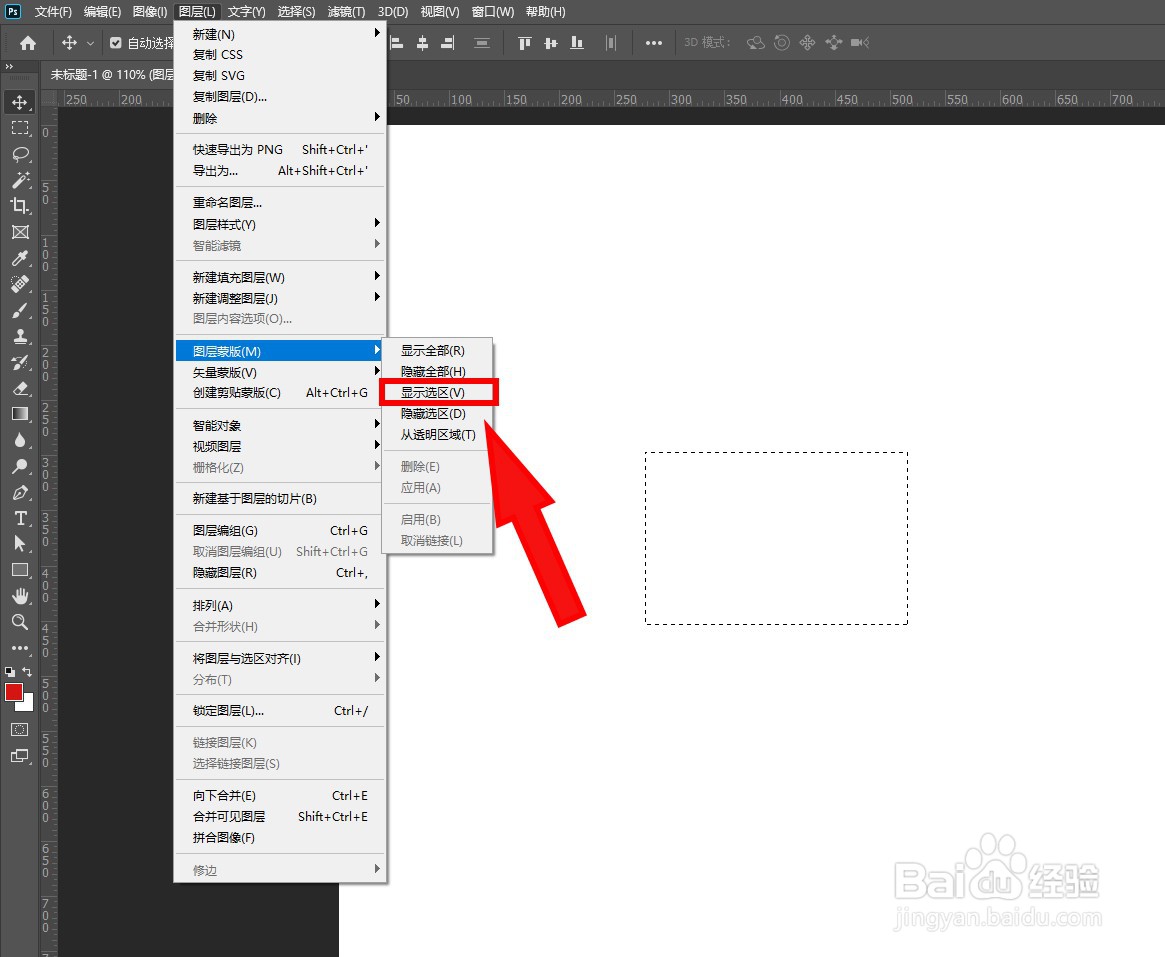
Task: Click the Photoshop Ps logo icon
Action: pyautogui.click(x=13, y=11)
